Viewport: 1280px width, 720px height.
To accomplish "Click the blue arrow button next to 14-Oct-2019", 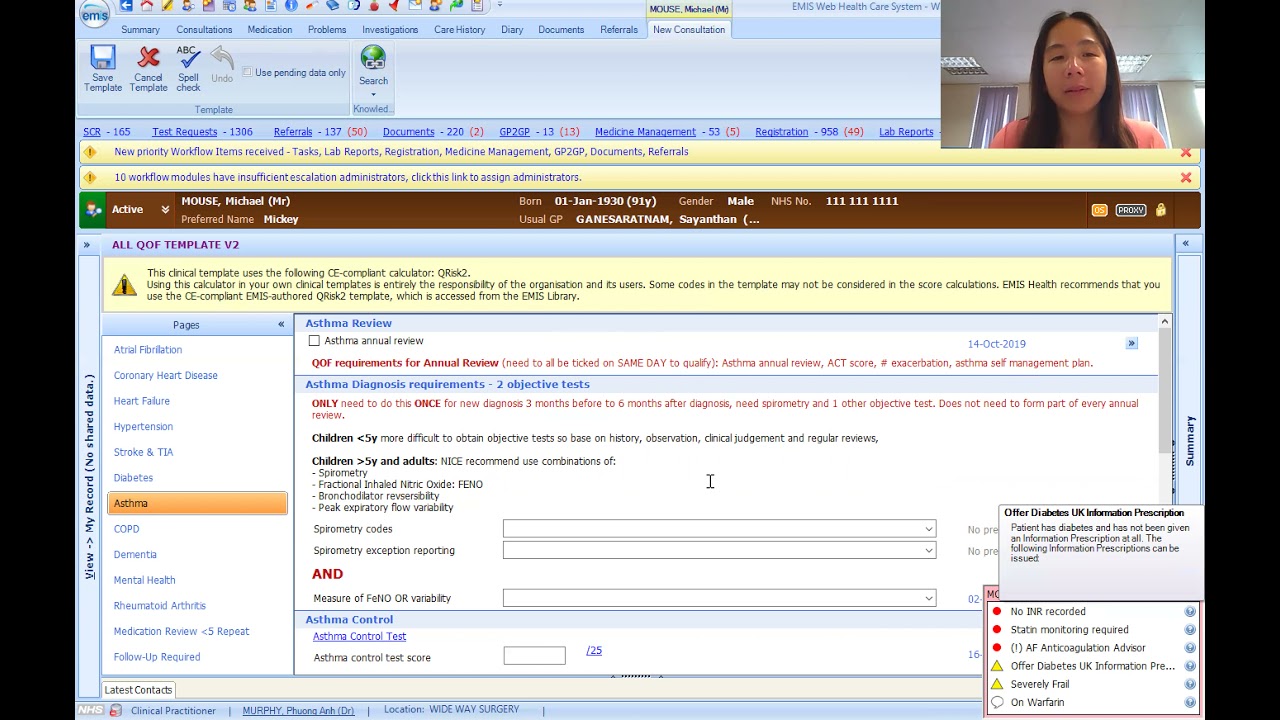I will click(1132, 344).
